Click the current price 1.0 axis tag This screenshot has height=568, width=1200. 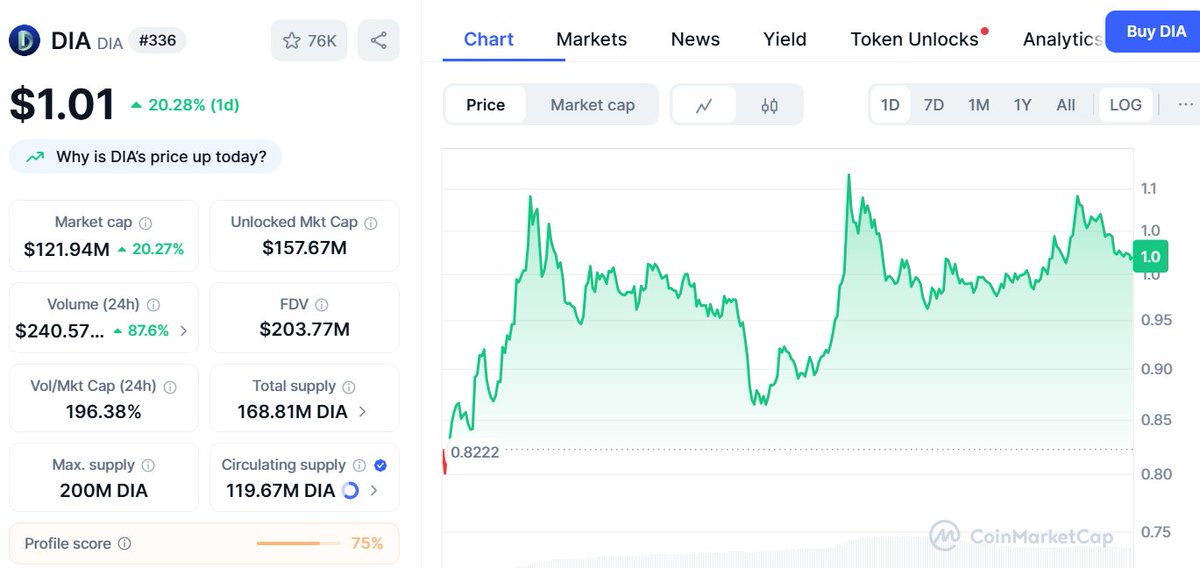(x=1150, y=257)
